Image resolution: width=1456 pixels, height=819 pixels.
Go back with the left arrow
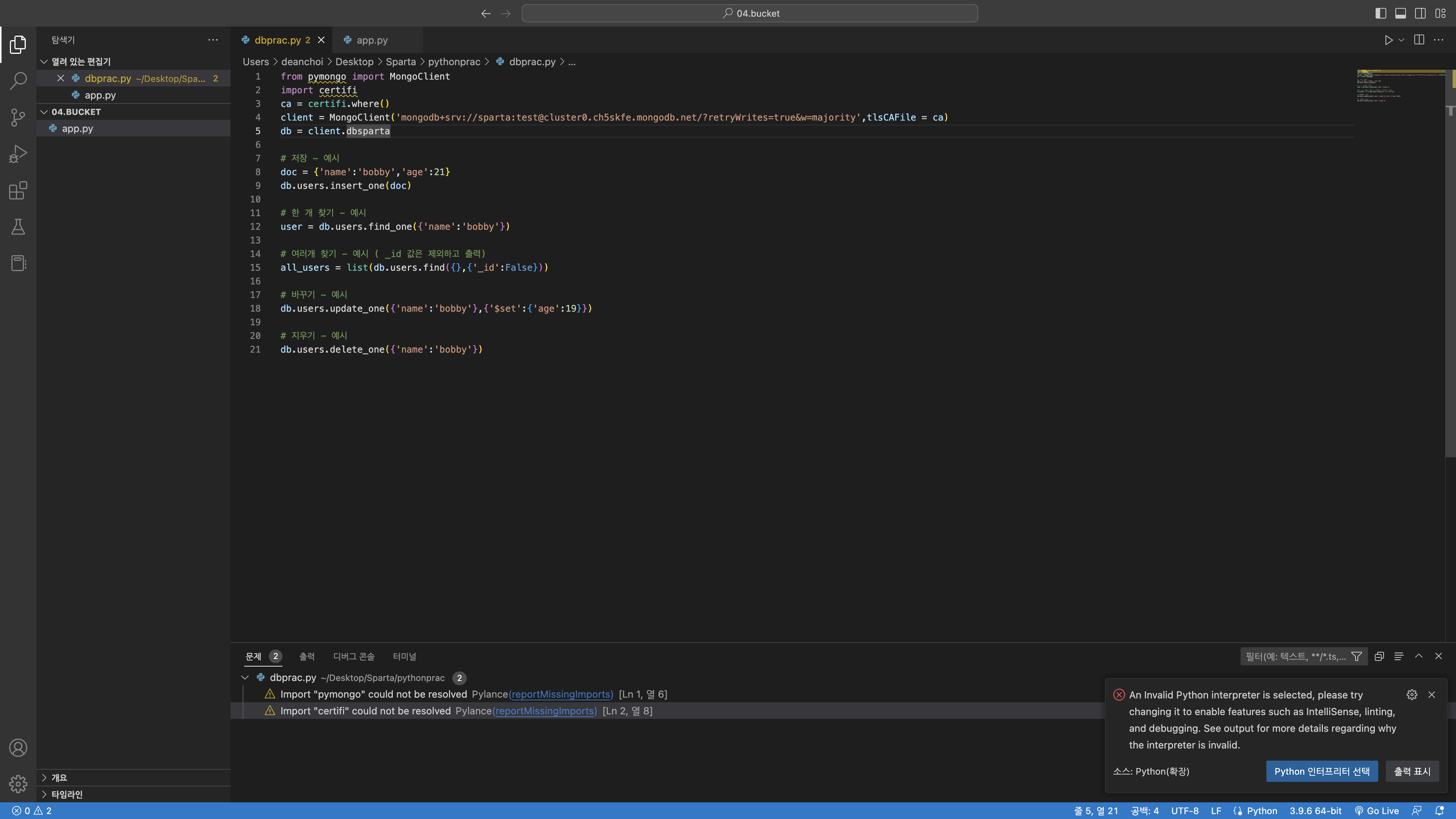pos(485,14)
